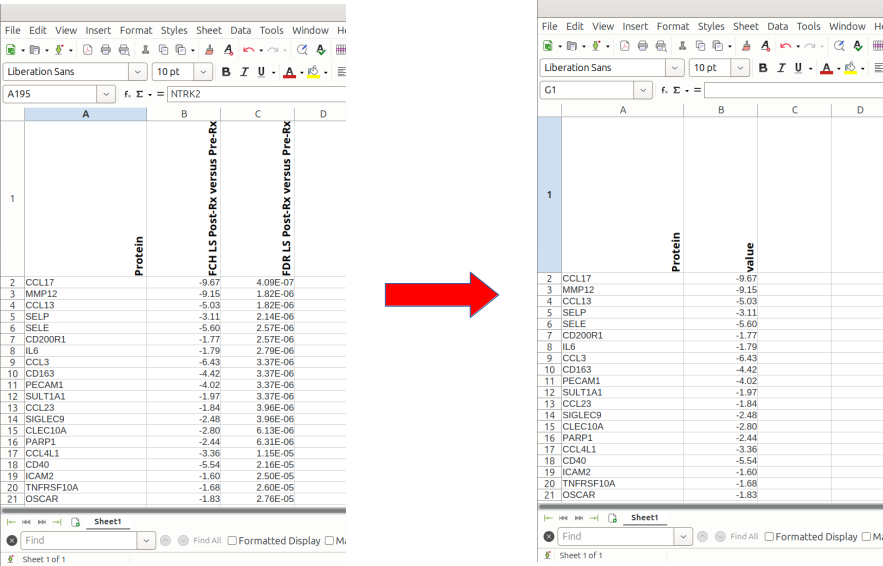Image resolution: width=883 pixels, height=566 pixels.
Task: Click Spelling check icon in right window
Action: (858, 45)
